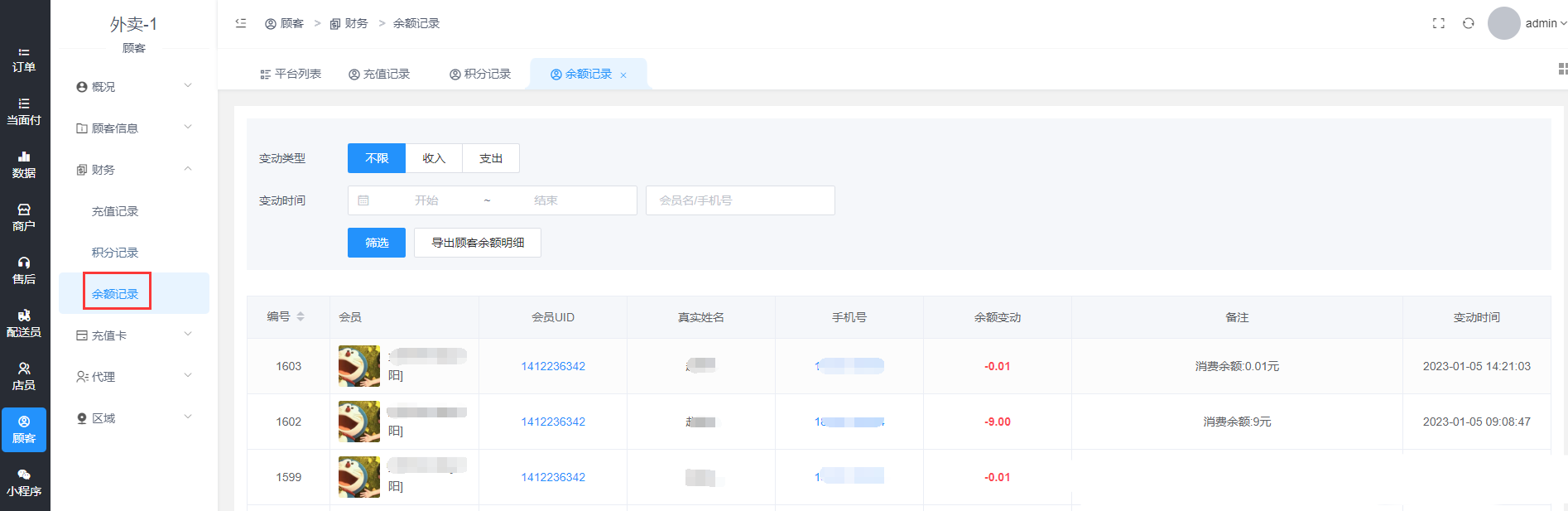
Task: Collapse the 财务 menu
Action: click(134, 169)
